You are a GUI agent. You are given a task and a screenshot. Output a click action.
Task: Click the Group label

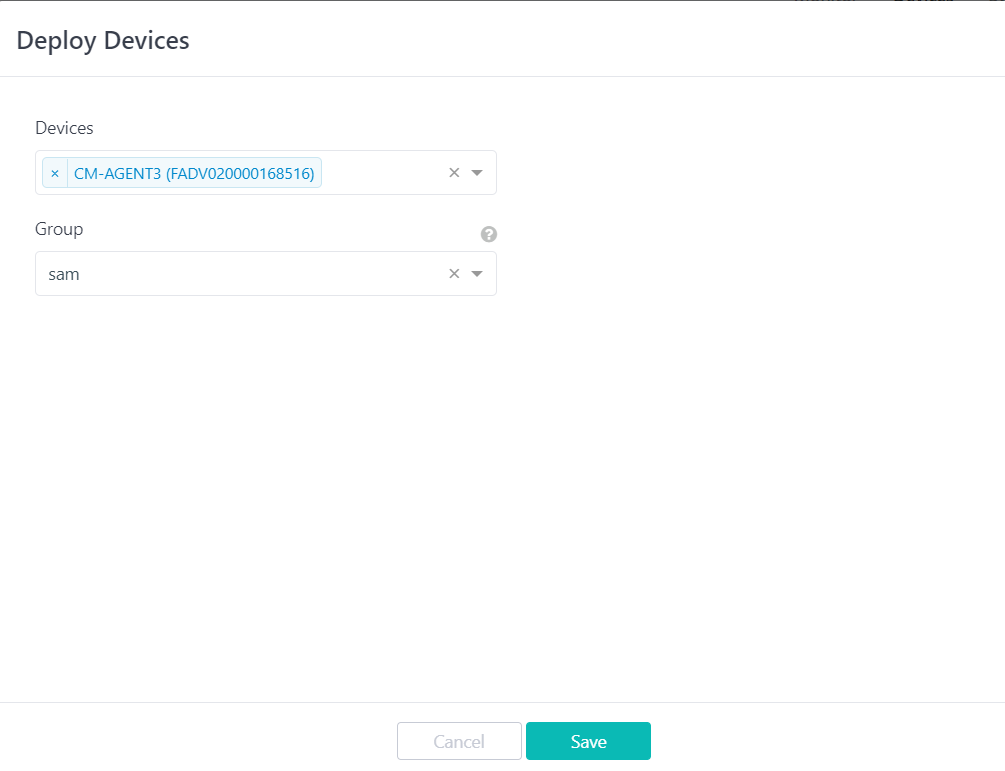59,229
